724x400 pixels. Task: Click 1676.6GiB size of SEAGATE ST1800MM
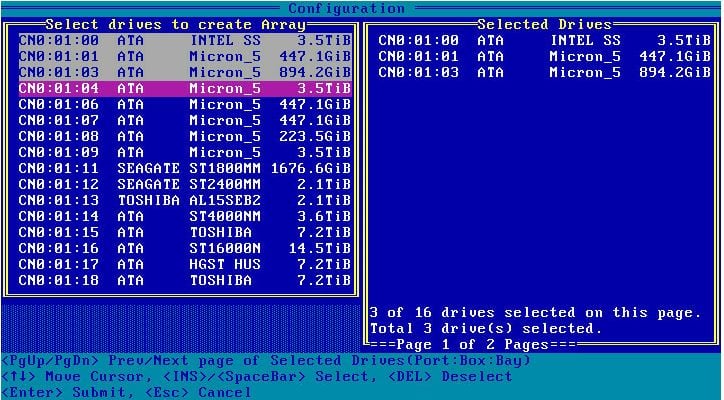click(x=311, y=169)
